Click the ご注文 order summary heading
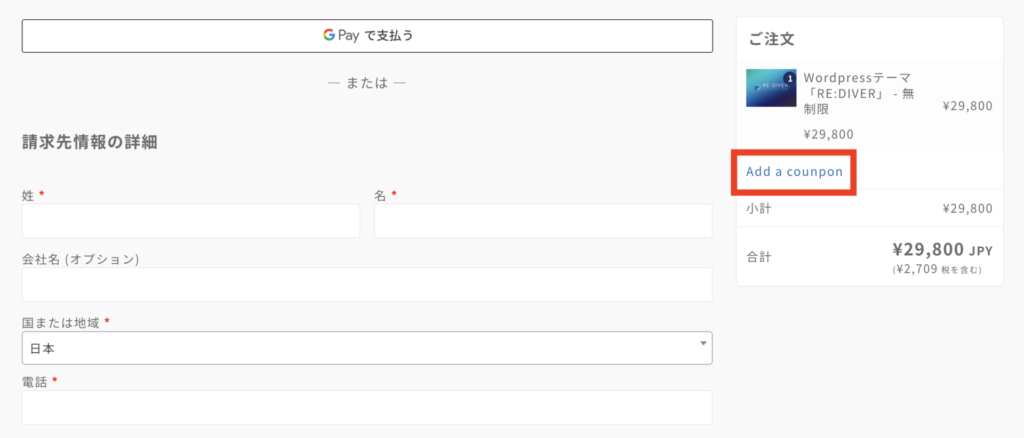 (x=771, y=39)
